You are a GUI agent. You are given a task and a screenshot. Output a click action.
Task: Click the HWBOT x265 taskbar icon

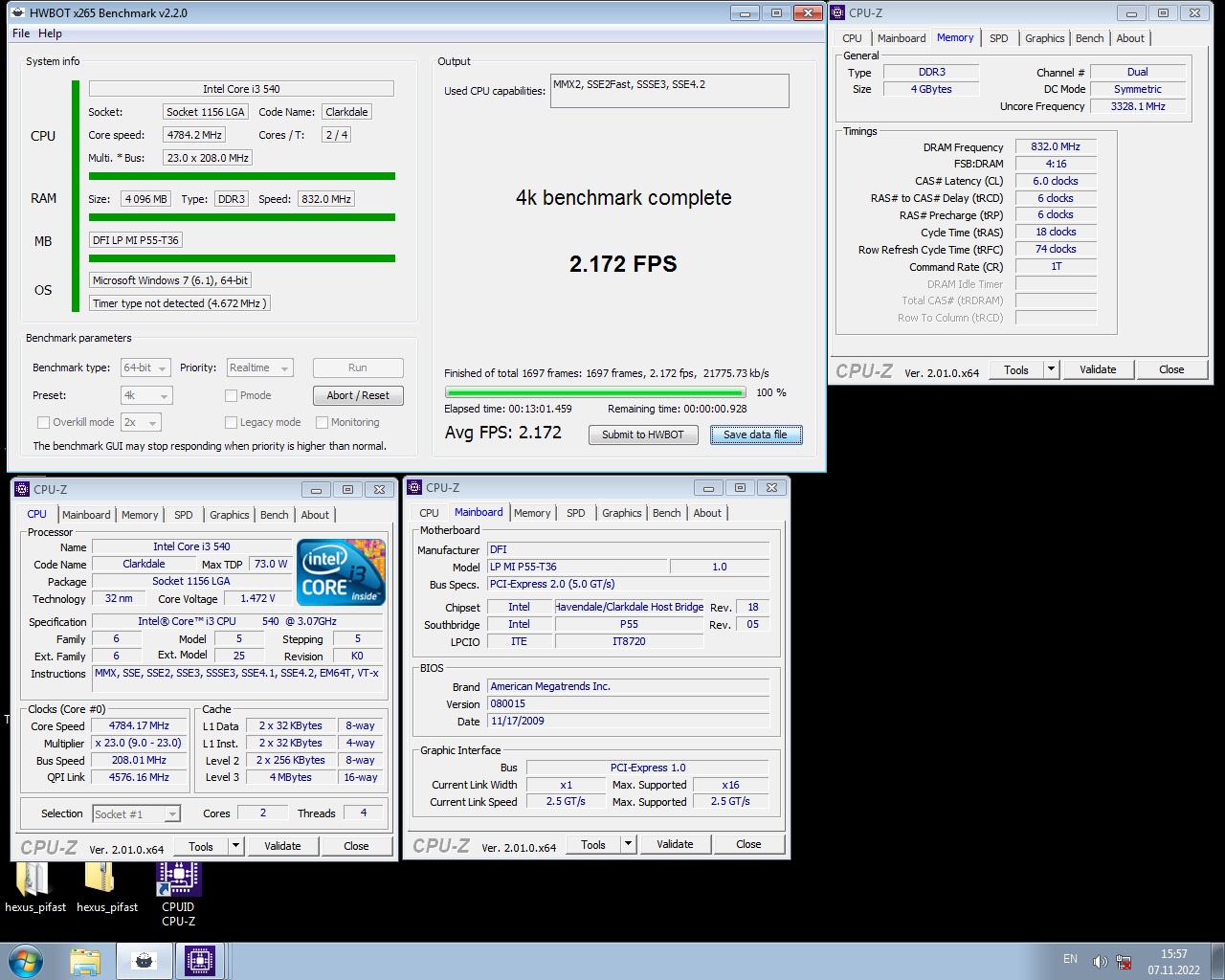pyautogui.click(x=144, y=961)
